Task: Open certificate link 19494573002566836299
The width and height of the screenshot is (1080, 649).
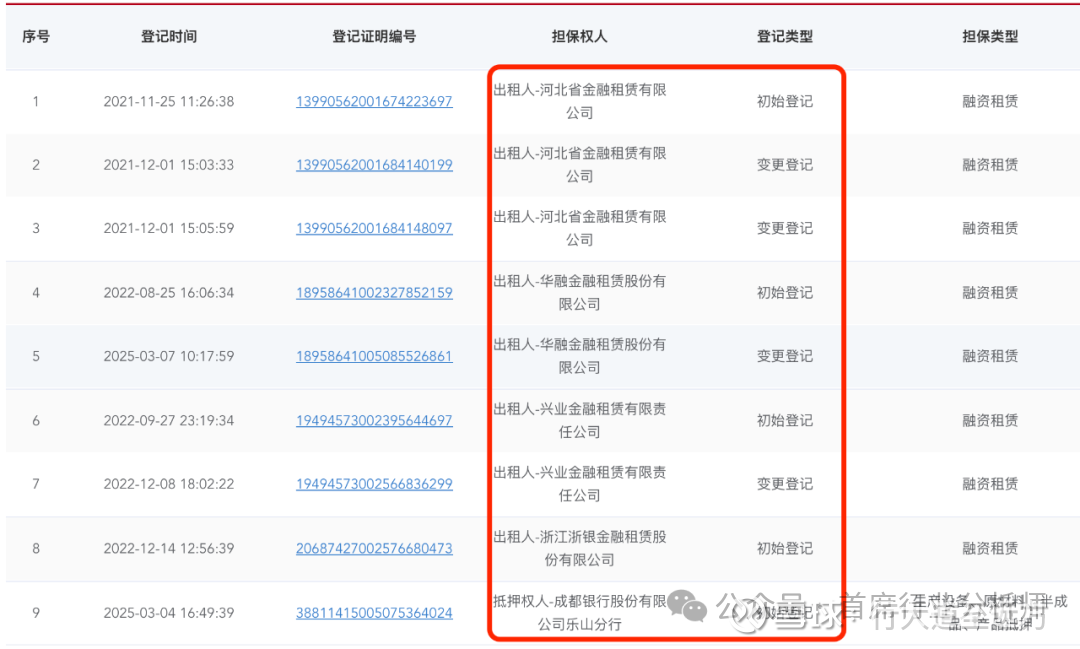Action: [x=374, y=484]
